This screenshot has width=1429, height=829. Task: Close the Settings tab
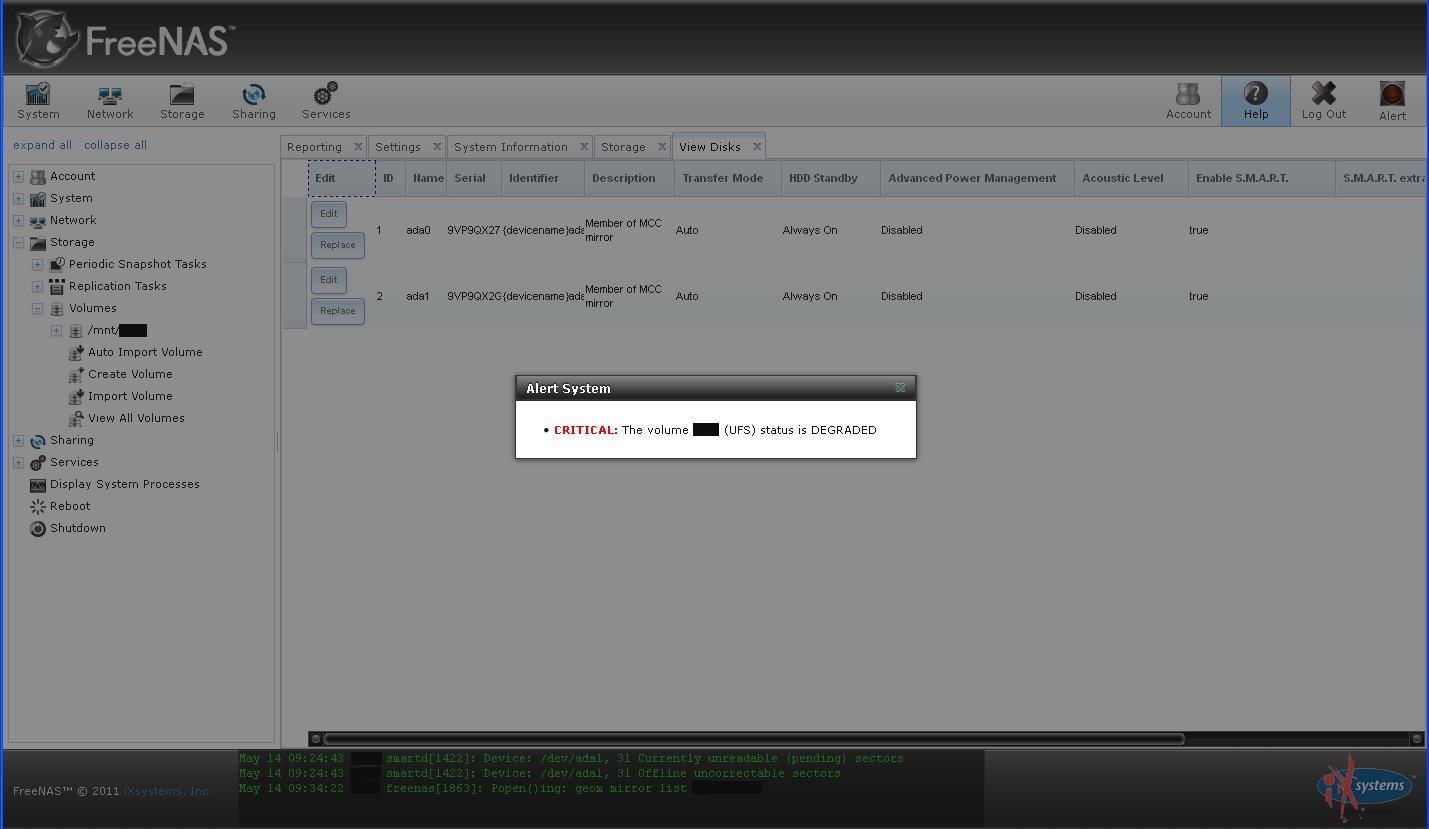437,147
